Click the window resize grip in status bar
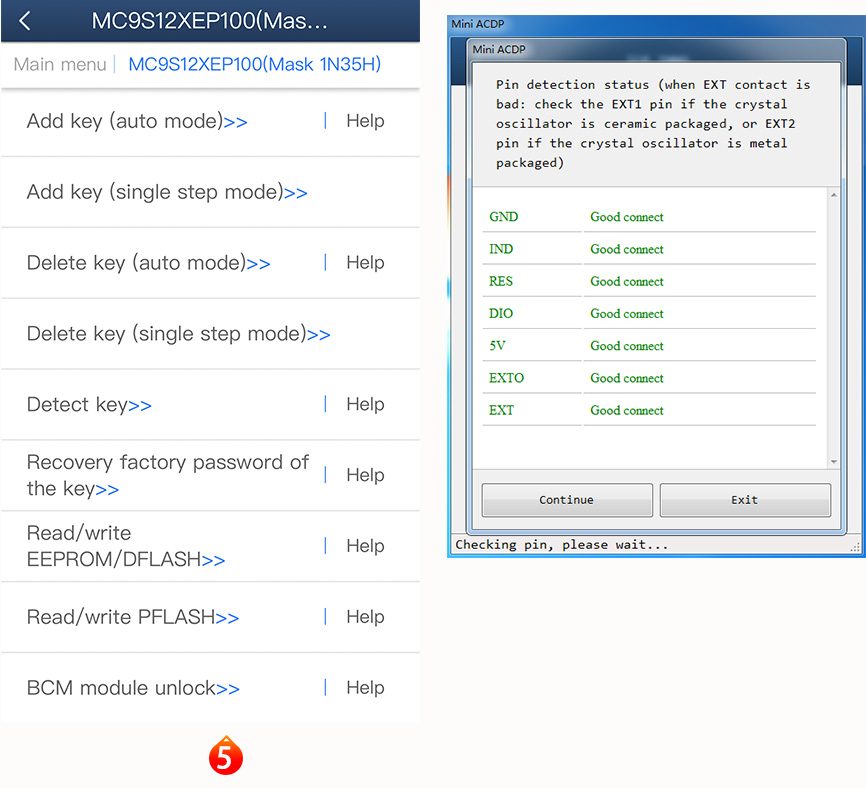866x788 pixels. [855, 547]
